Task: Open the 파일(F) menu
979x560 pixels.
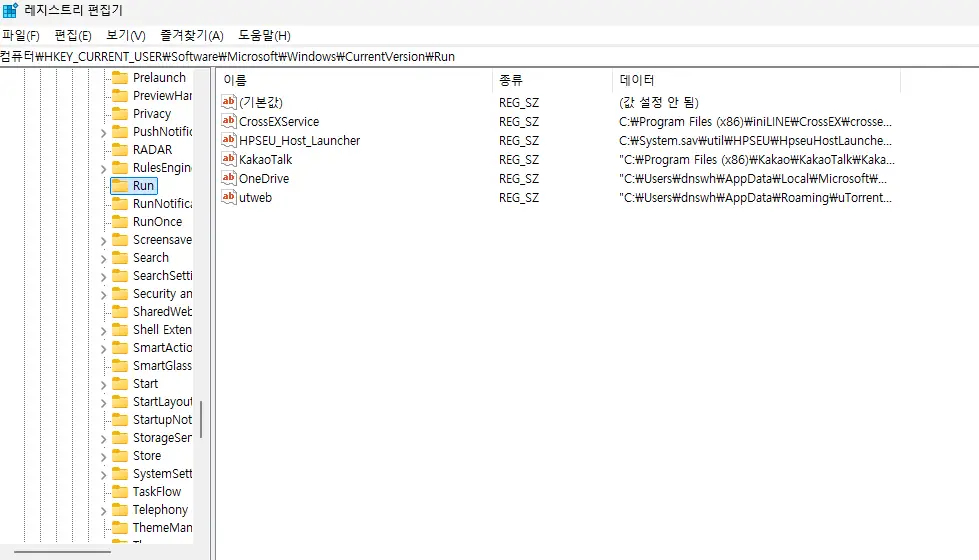Action: (x=21, y=35)
